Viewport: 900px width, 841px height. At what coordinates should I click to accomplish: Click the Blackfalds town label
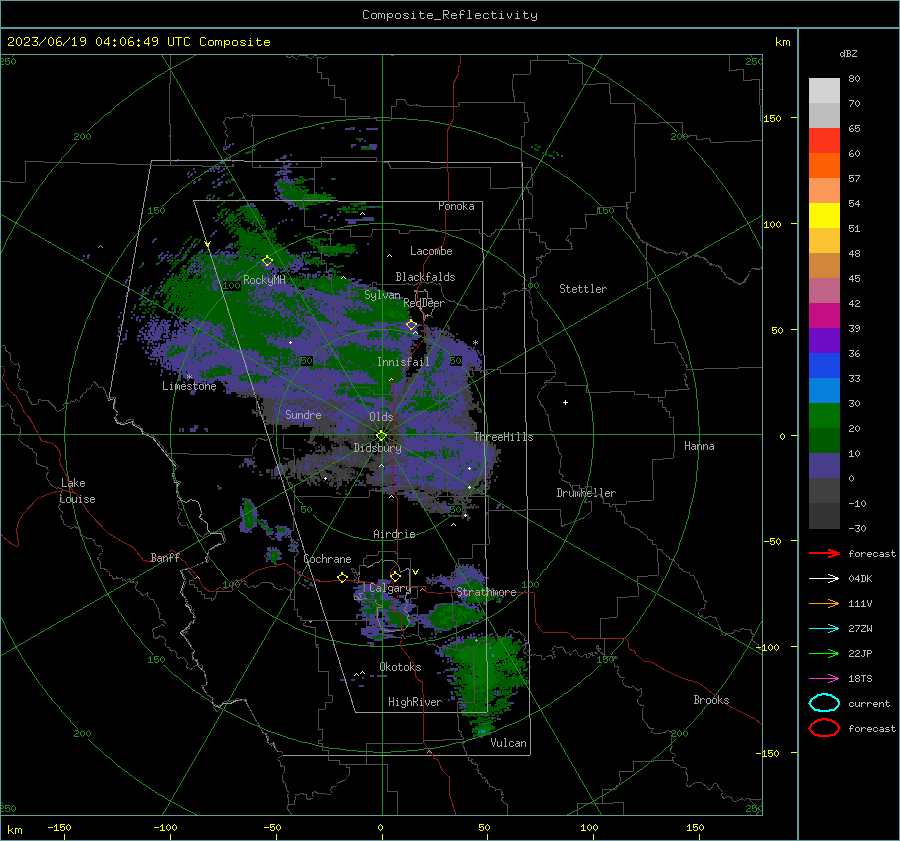[x=425, y=277]
